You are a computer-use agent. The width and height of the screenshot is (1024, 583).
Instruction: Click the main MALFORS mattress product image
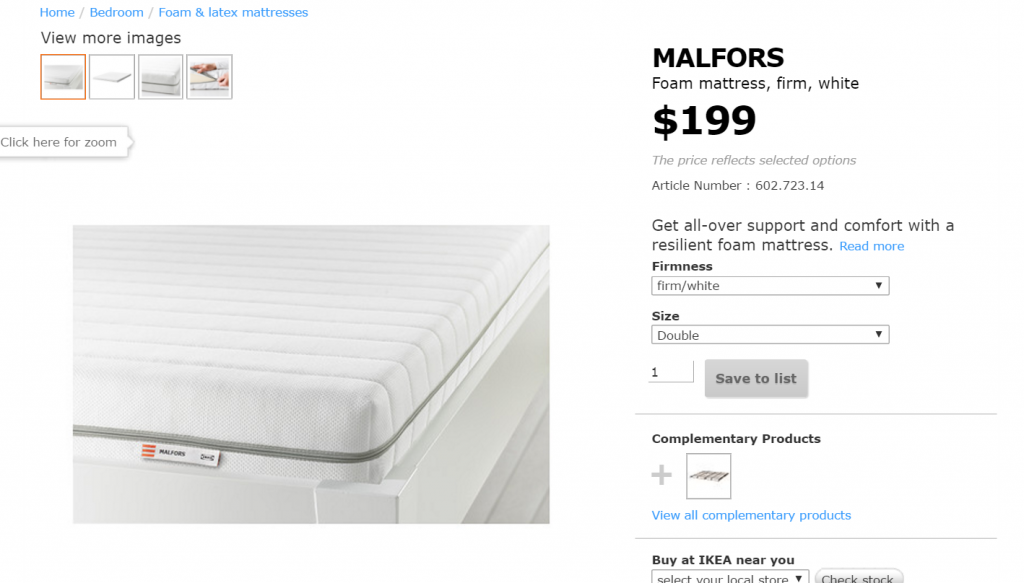click(311, 374)
